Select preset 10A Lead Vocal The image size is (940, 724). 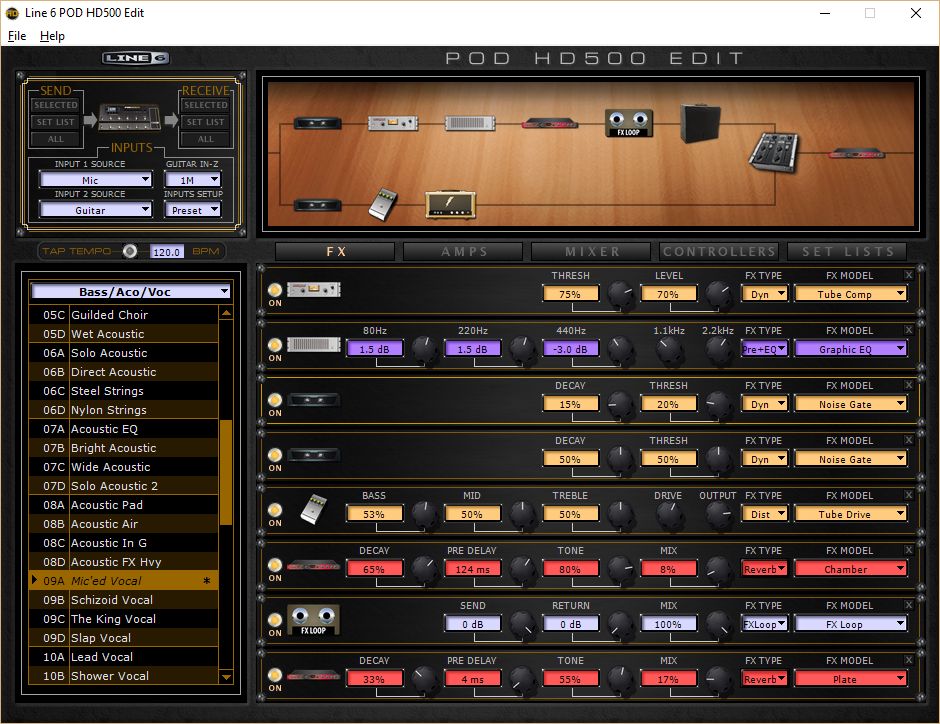pyautogui.click(x=123, y=657)
